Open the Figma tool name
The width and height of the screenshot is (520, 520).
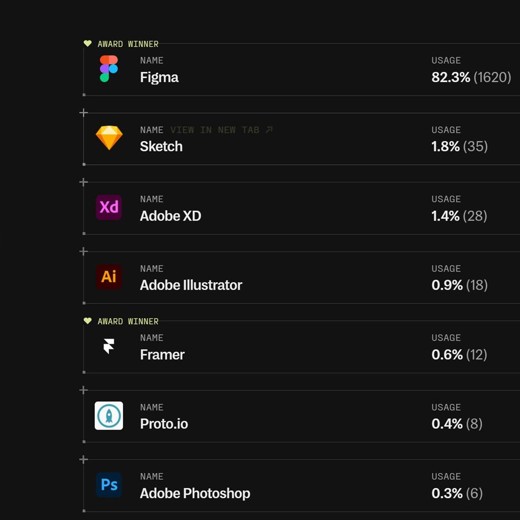[x=159, y=78]
